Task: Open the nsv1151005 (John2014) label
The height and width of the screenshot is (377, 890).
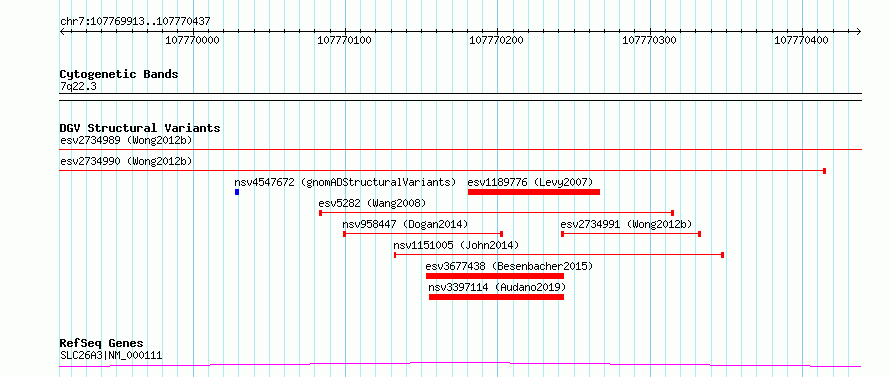Action: [x=456, y=245]
